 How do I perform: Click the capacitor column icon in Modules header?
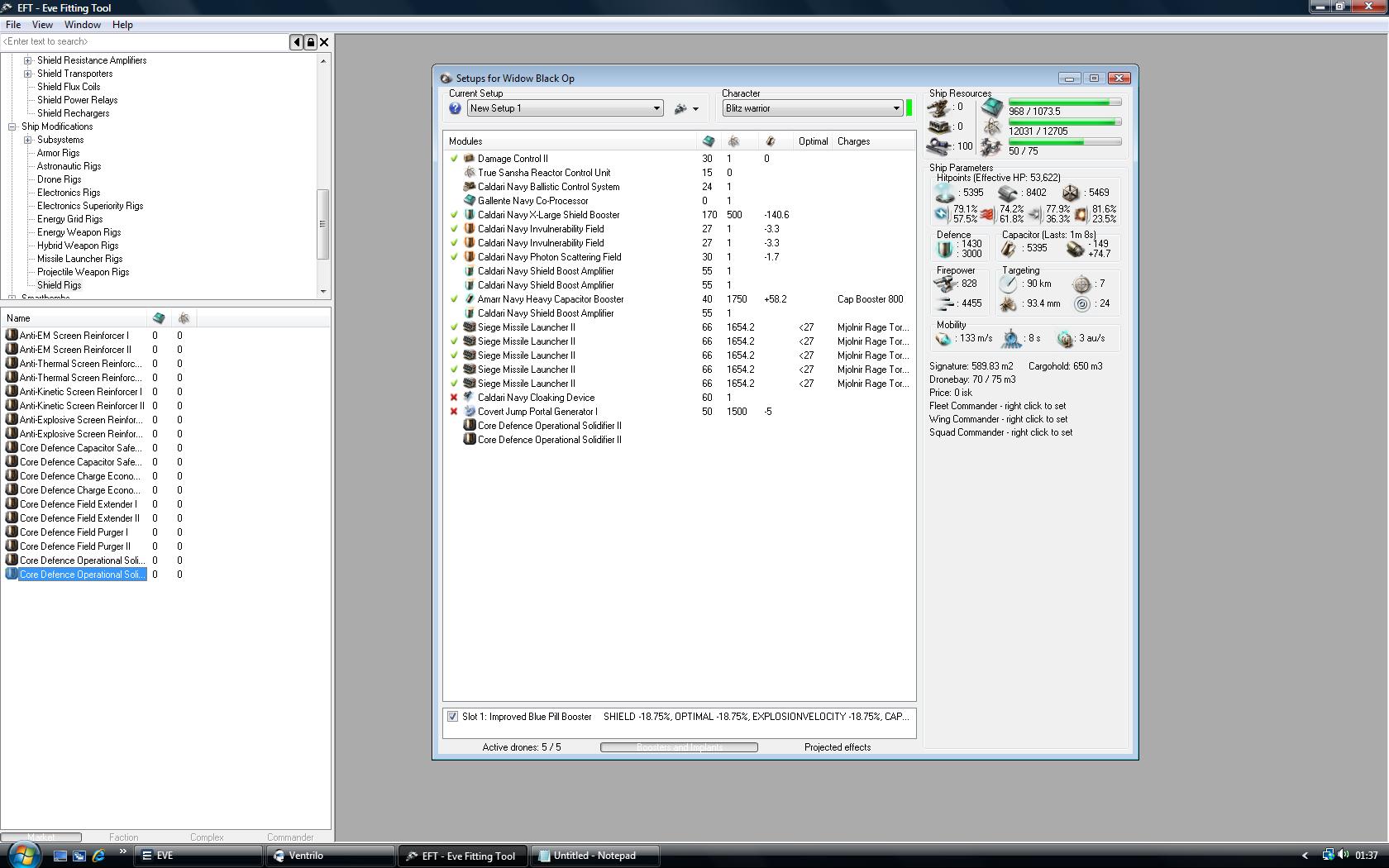pyautogui.click(x=770, y=141)
